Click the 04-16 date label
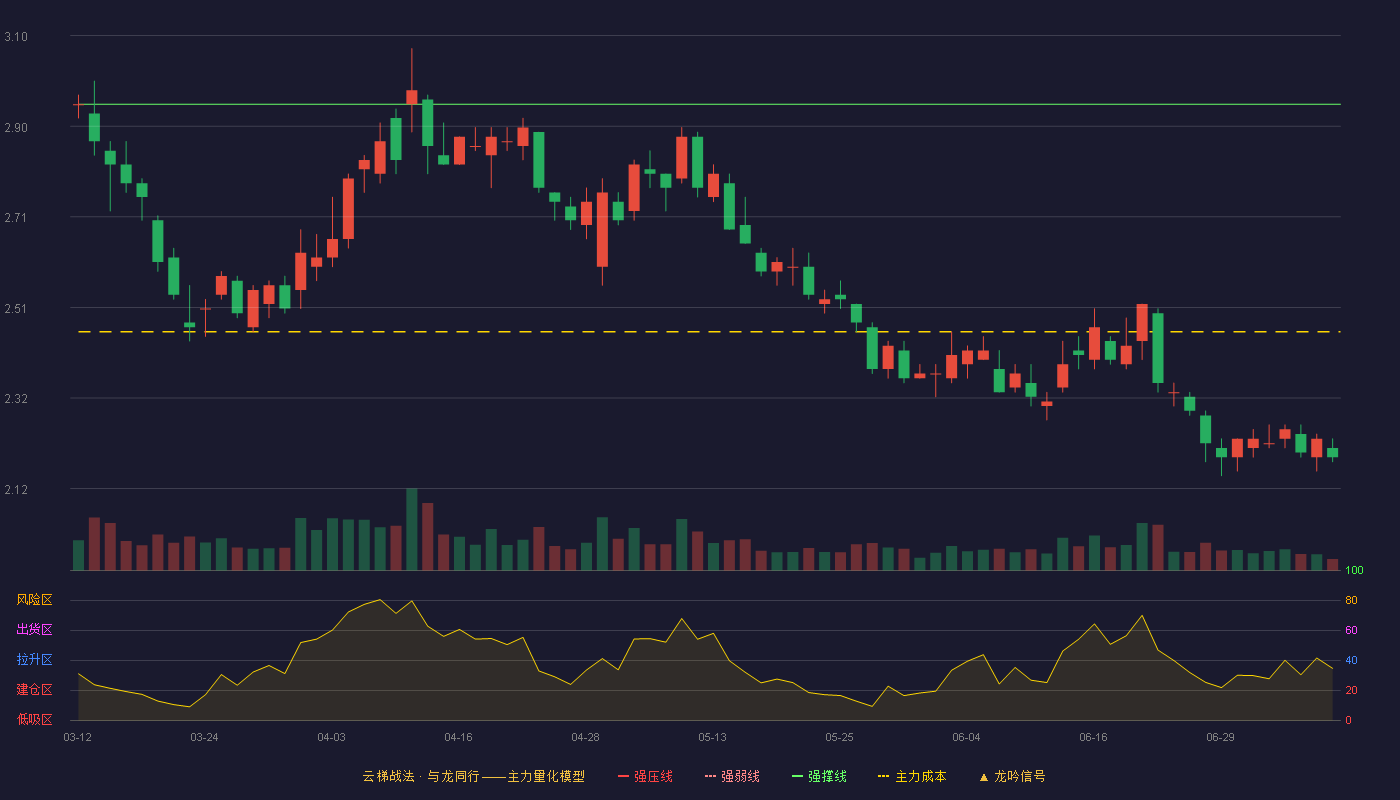 point(458,737)
